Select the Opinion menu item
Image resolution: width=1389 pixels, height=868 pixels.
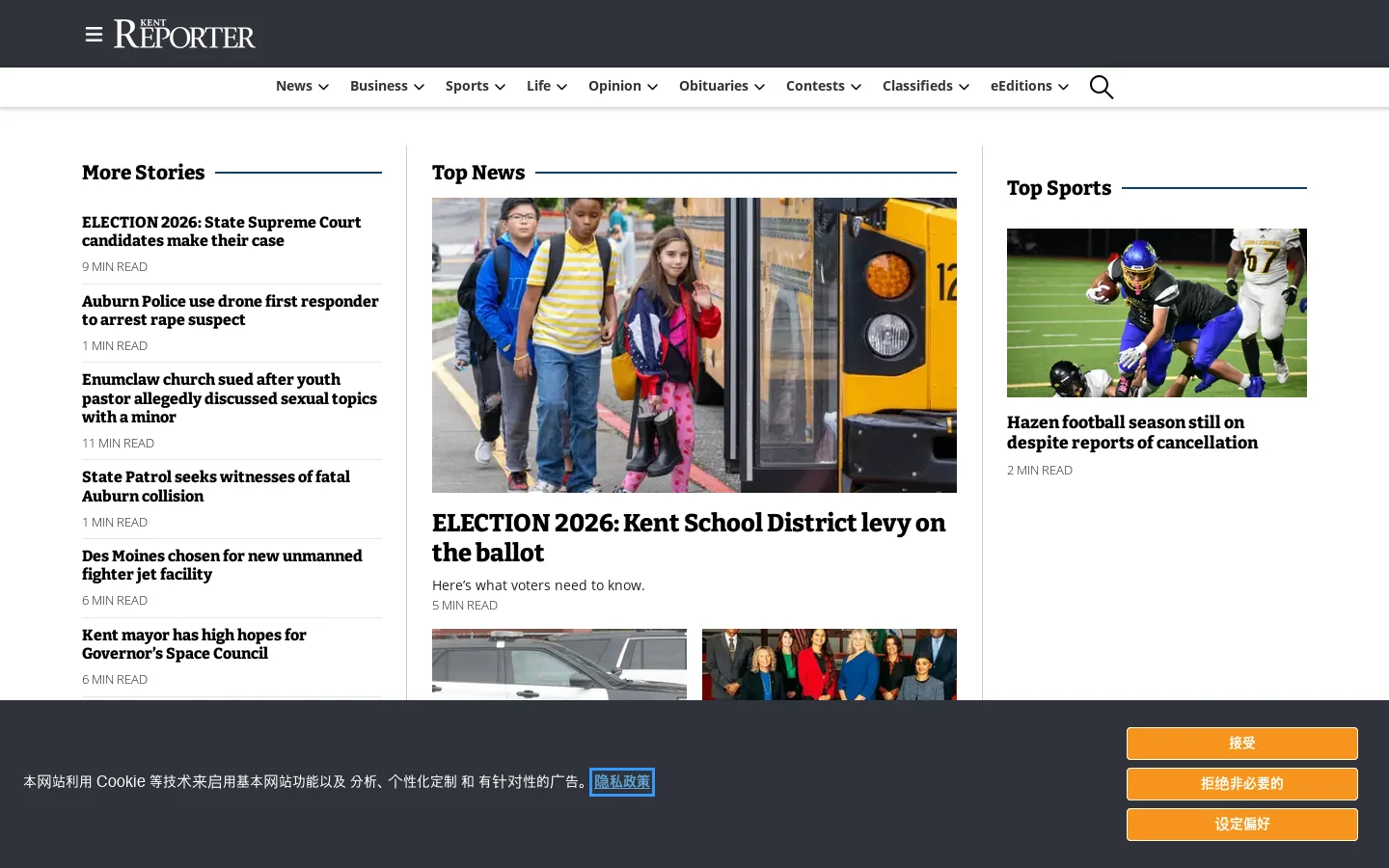point(614,86)
